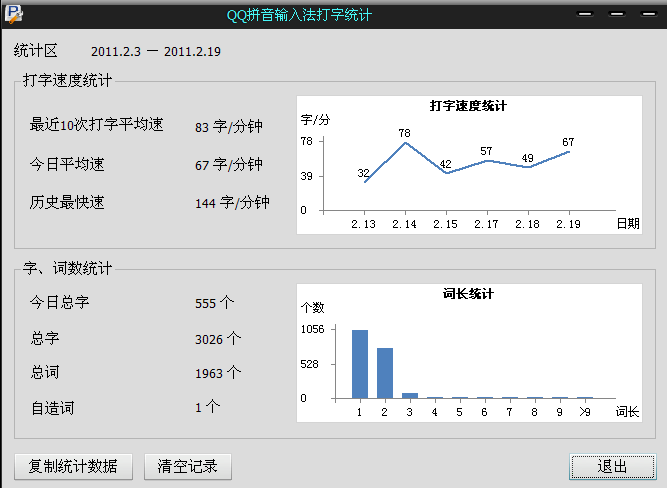Click the 字/分 axis unit label
The width and height of the screenshot is (667, 488).
(x=315, y=120)
